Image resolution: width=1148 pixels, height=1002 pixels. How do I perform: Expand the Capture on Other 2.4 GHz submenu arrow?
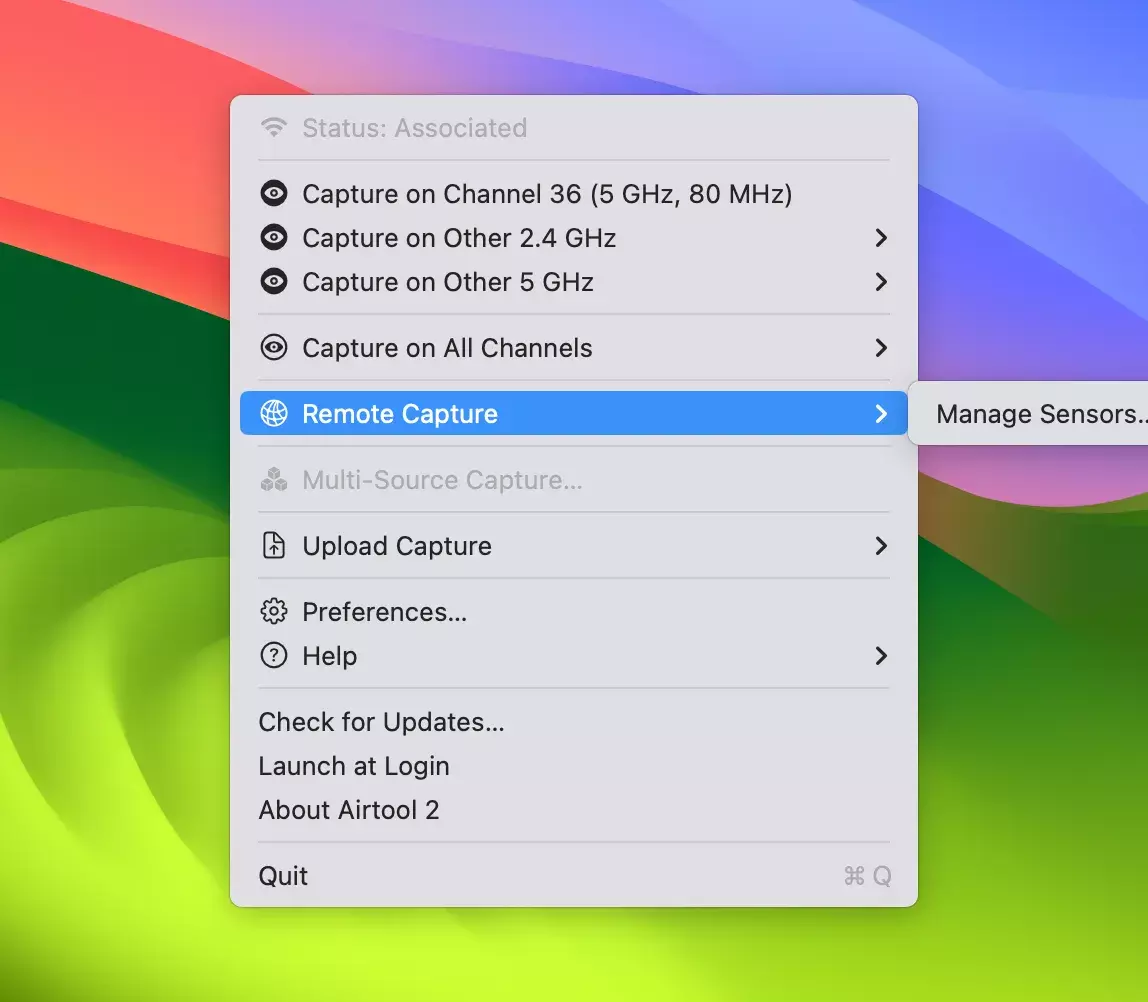coord(880,238)
